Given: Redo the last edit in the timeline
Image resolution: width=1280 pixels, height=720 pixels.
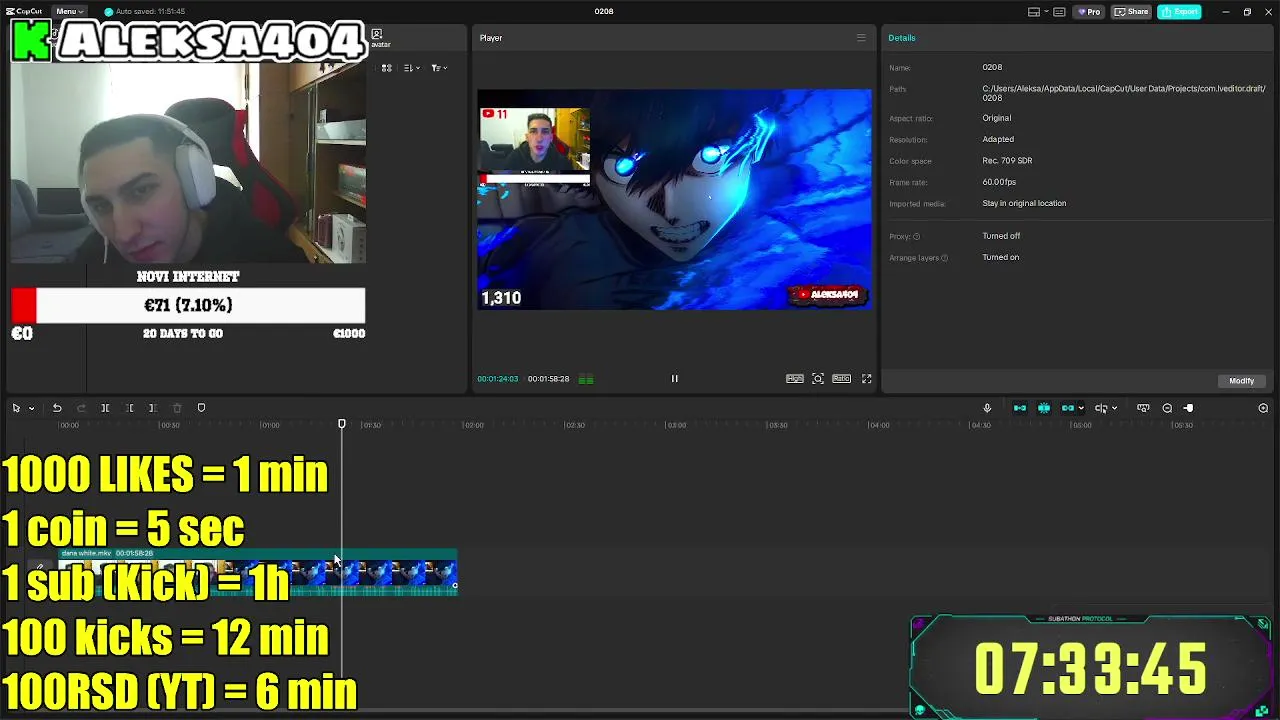Looking at the screenshot, I should pyautogui.click(x=80, y=408).
